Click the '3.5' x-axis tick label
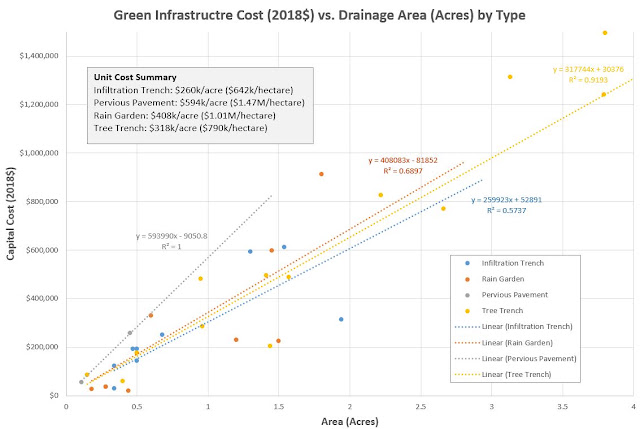The image size is (640, 429). click(562, 407)
